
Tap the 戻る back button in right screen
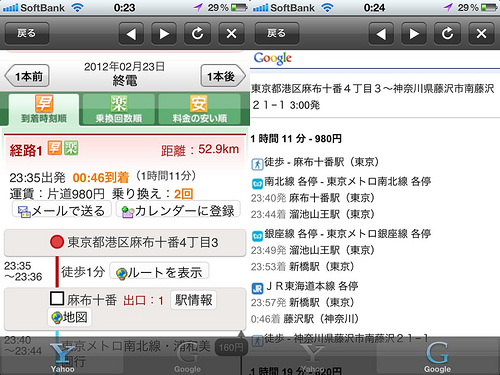coord(277,33)
